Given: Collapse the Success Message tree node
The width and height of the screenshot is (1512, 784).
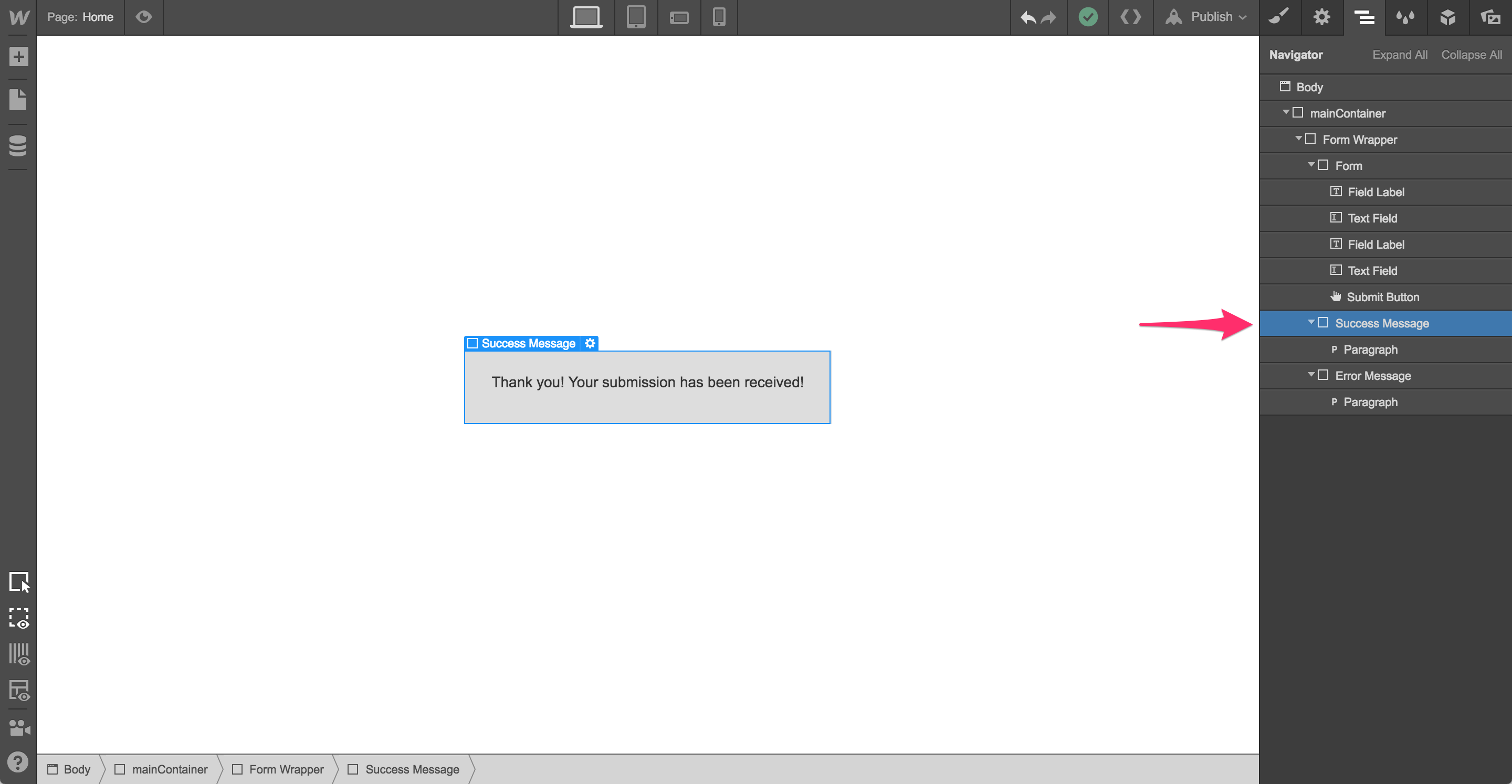Looking at the screenshot, I should point(1311,322).
